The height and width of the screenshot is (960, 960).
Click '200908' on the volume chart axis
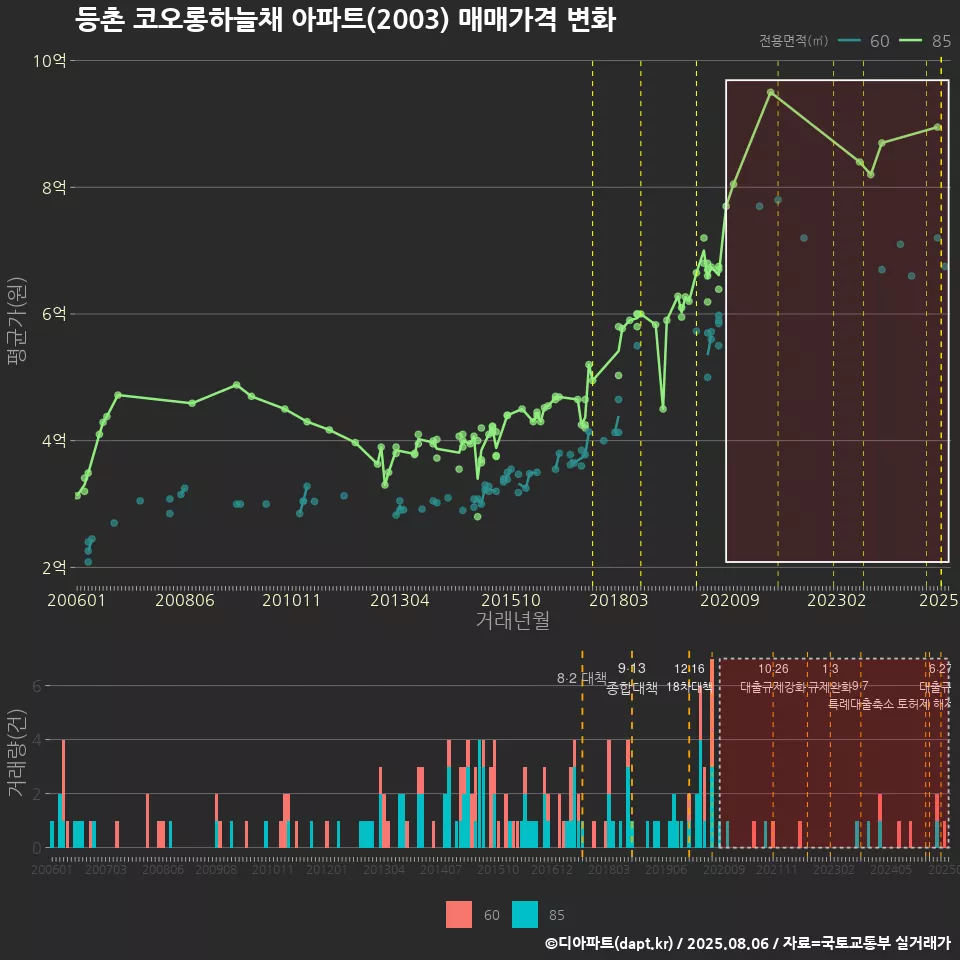(216, 869)
